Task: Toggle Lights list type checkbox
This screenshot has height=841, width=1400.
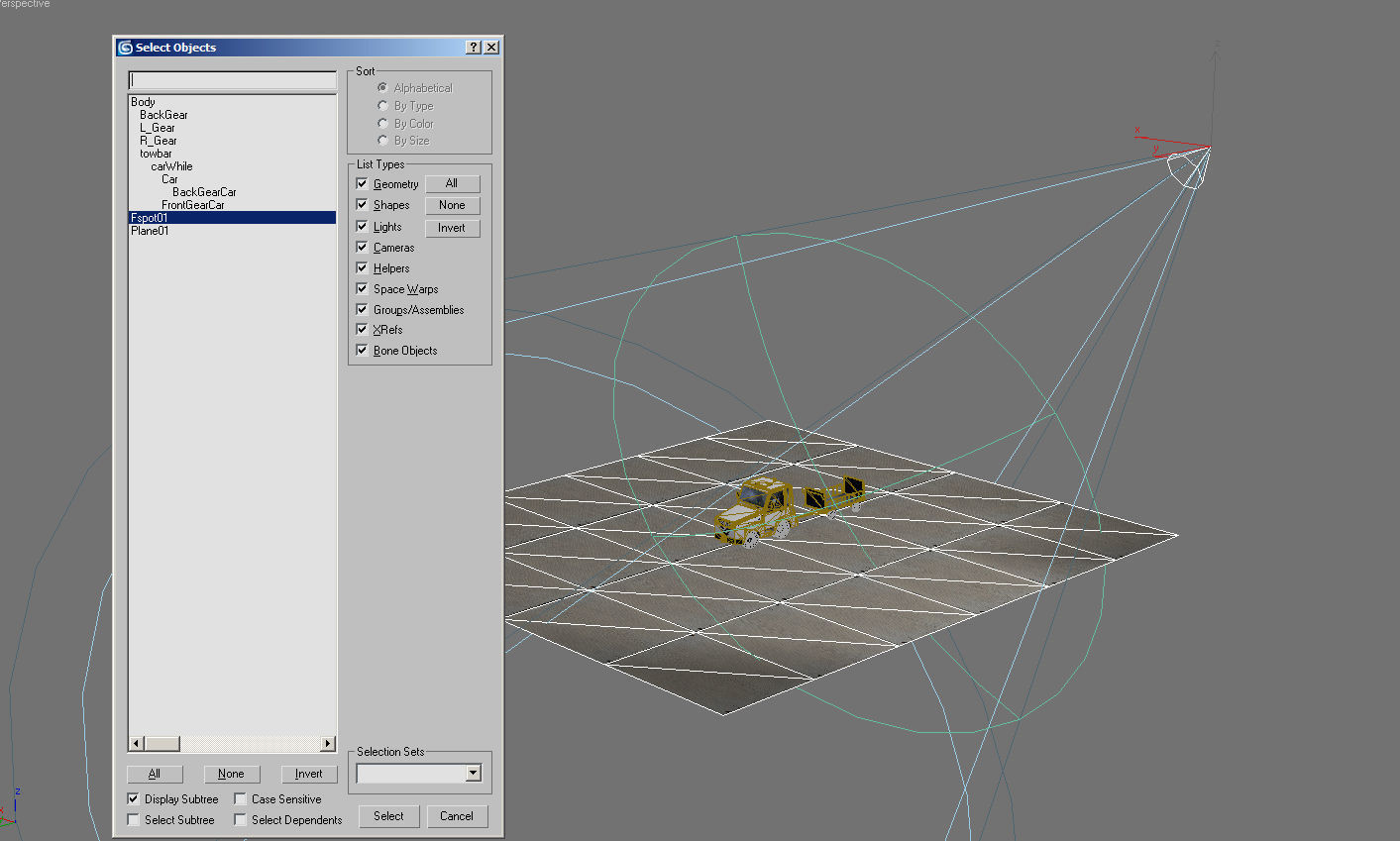Action: point(362,226)
